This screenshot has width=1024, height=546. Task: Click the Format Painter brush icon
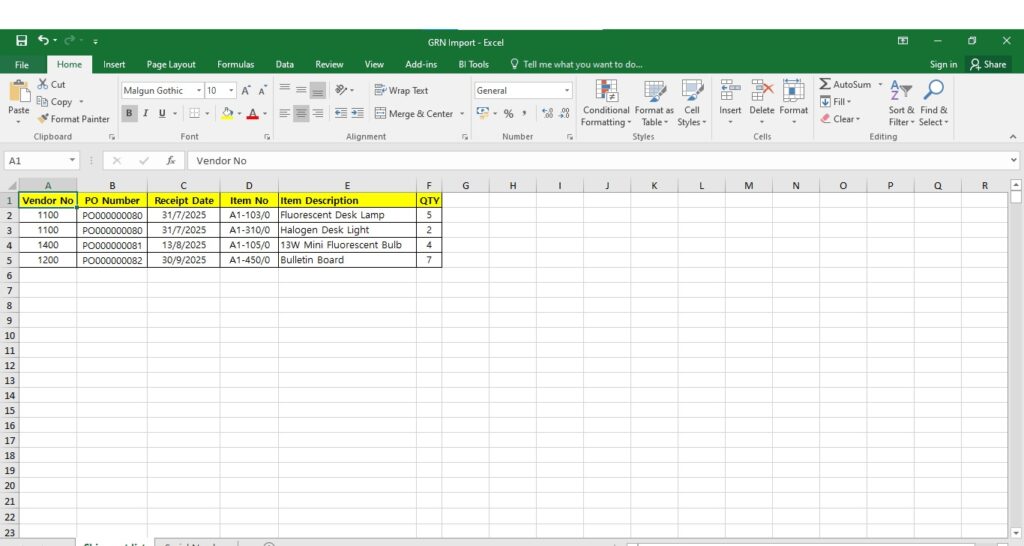[44, 119]
